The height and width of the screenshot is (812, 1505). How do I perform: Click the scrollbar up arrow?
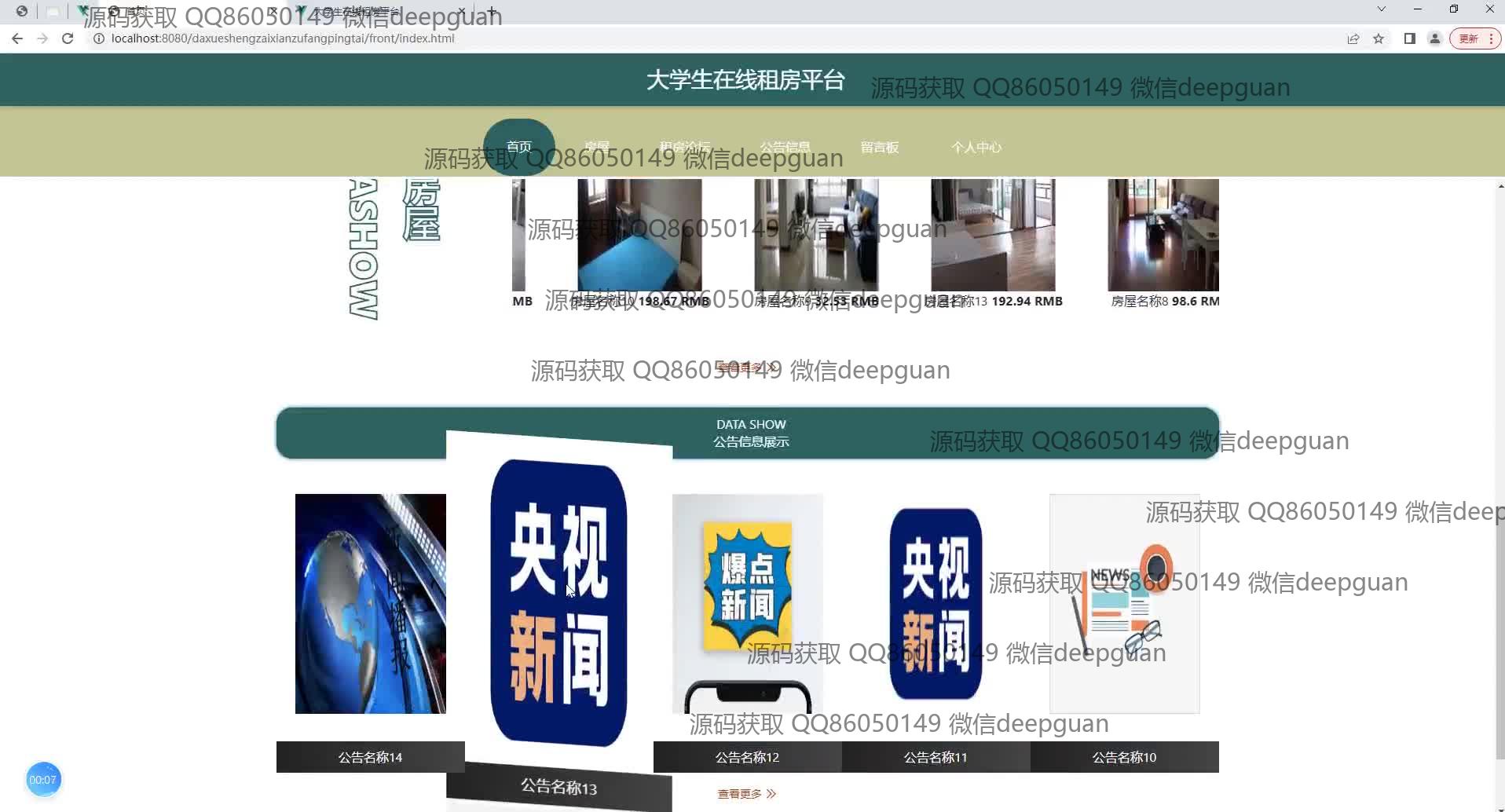tap(1500, 186)
